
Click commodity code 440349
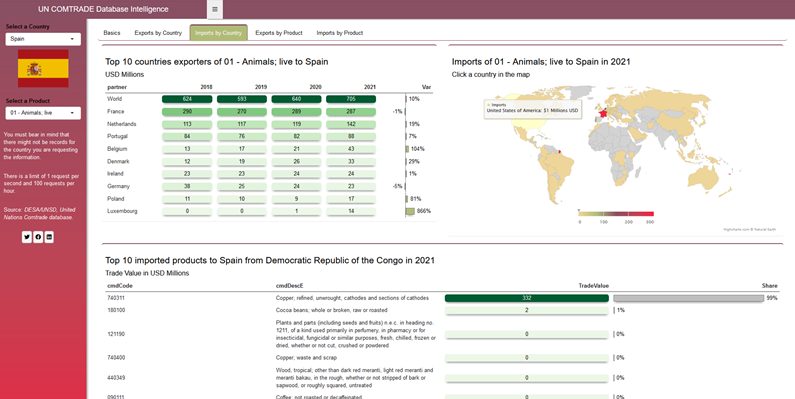116,378
